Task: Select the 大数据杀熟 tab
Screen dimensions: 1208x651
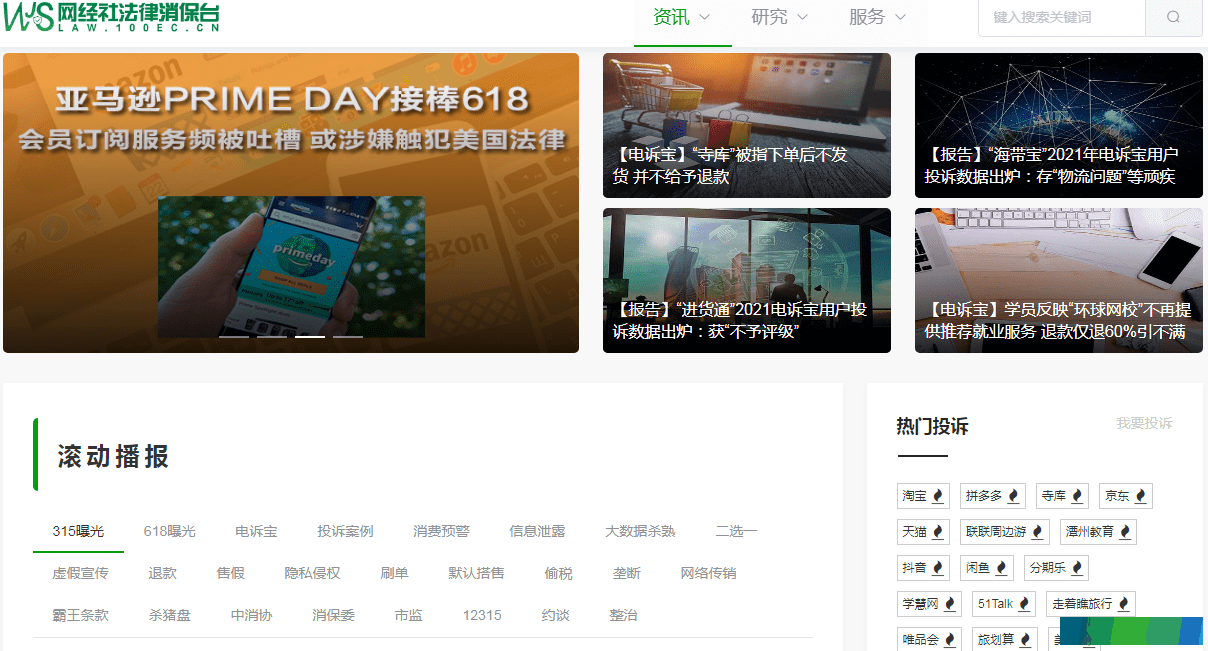Action: (x=640, y=531)
